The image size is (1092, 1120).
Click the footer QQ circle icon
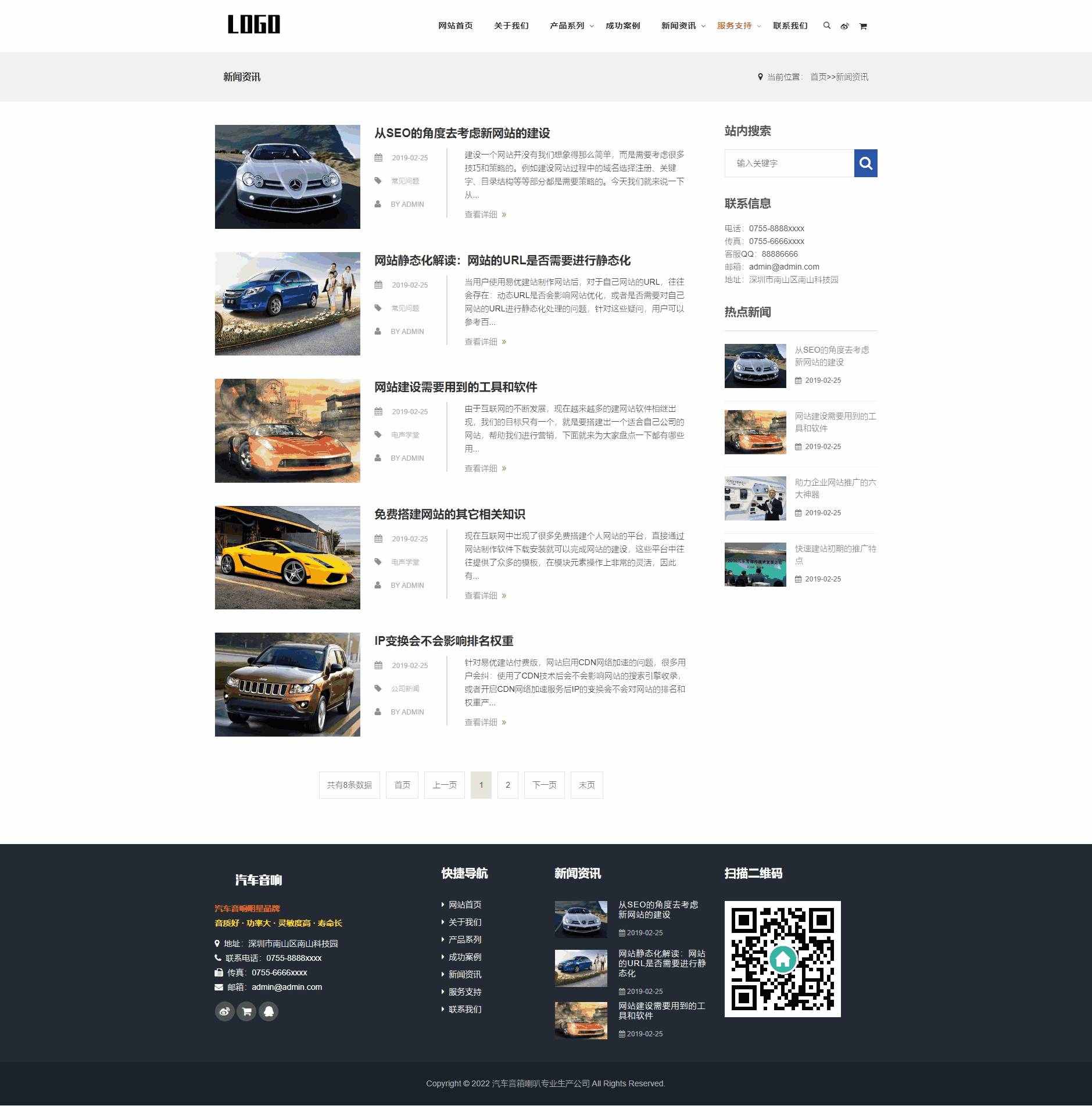coord(268,1011)
